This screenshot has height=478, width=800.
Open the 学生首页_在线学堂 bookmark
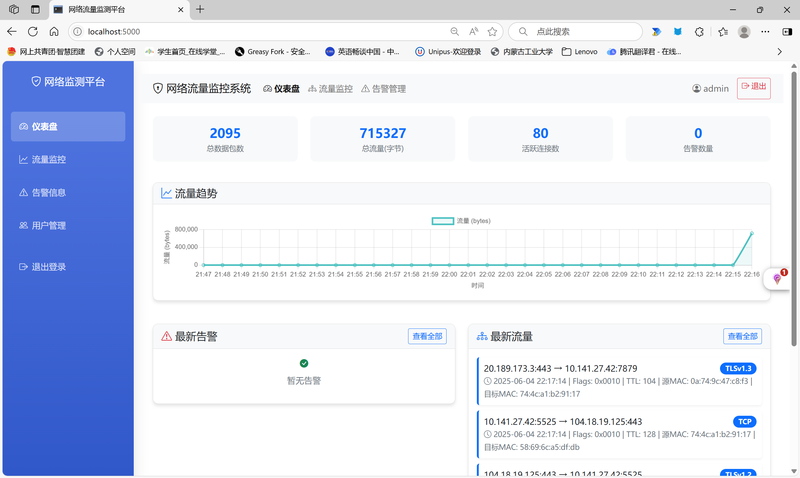coord(185,52)
